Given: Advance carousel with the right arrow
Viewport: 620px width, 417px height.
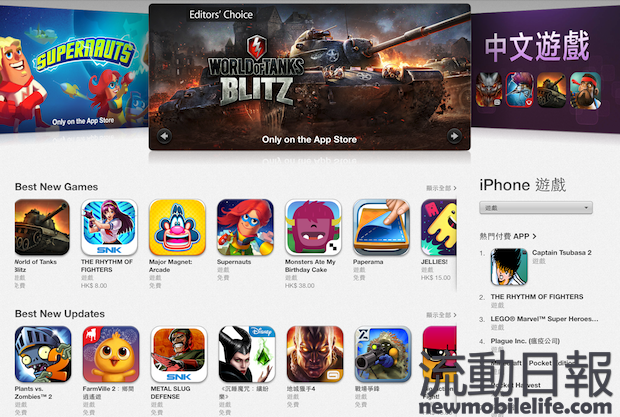Looking at the screenshot, I should click(x=454, y=136).
